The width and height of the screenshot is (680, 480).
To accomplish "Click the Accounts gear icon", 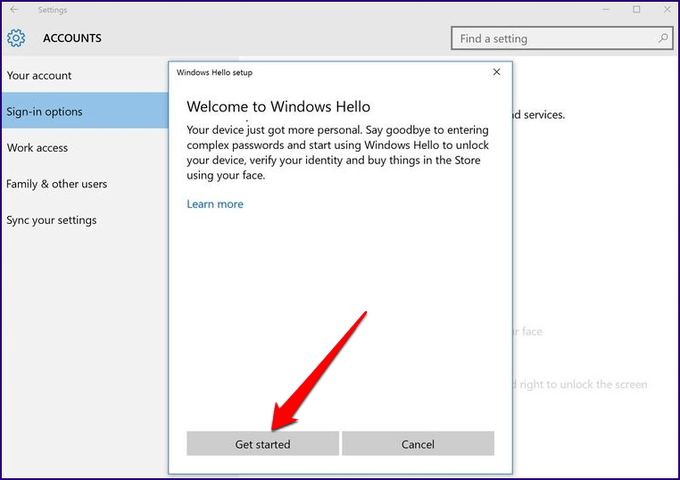I will pos(15,39).
